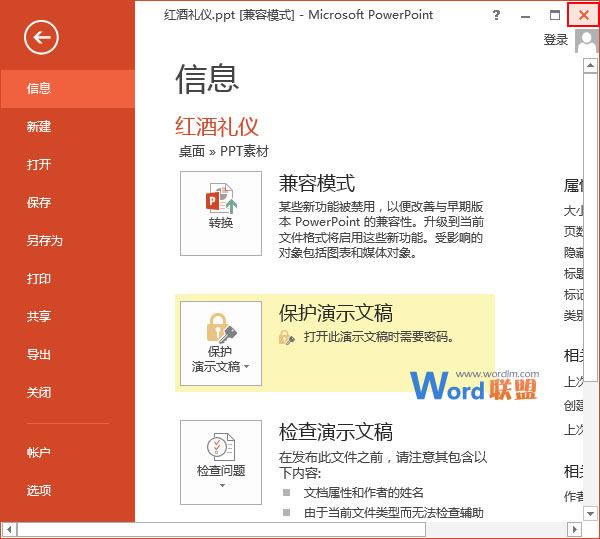Minimize the PowerPoint window
The image size is (600, 539).
(x=525, y=16)
